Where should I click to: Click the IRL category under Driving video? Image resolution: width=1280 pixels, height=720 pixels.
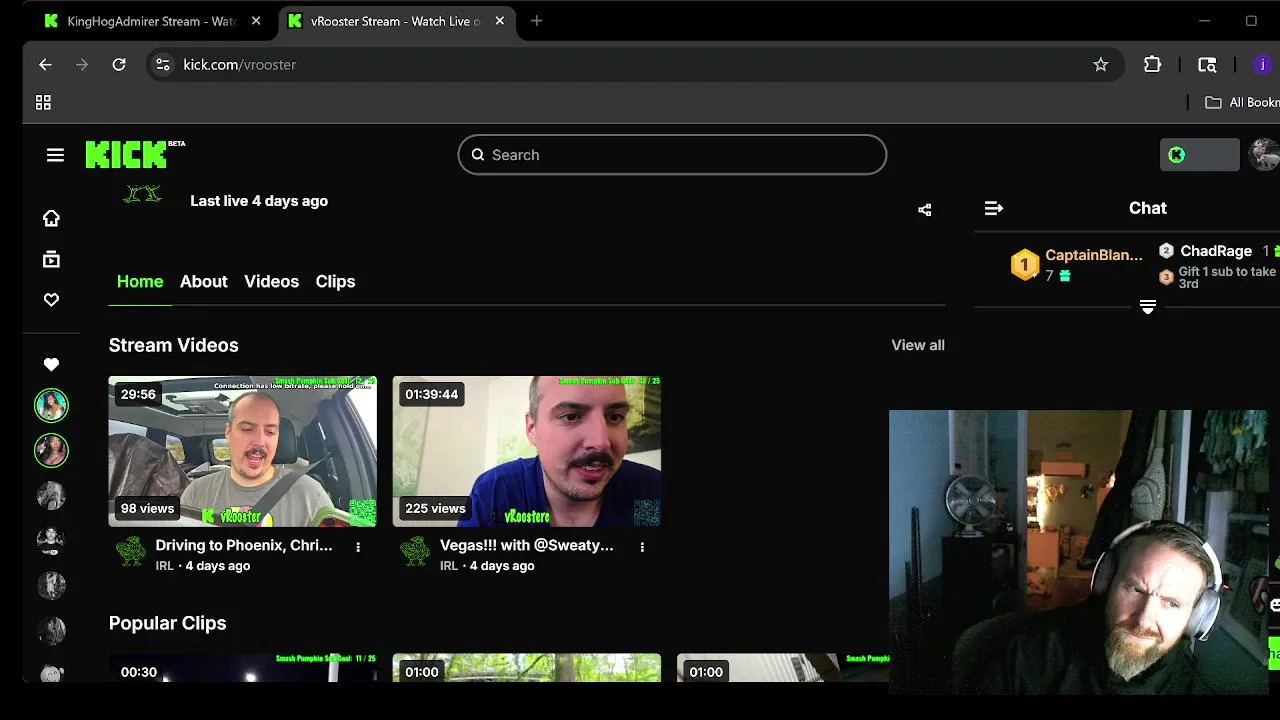click(165, 566)
